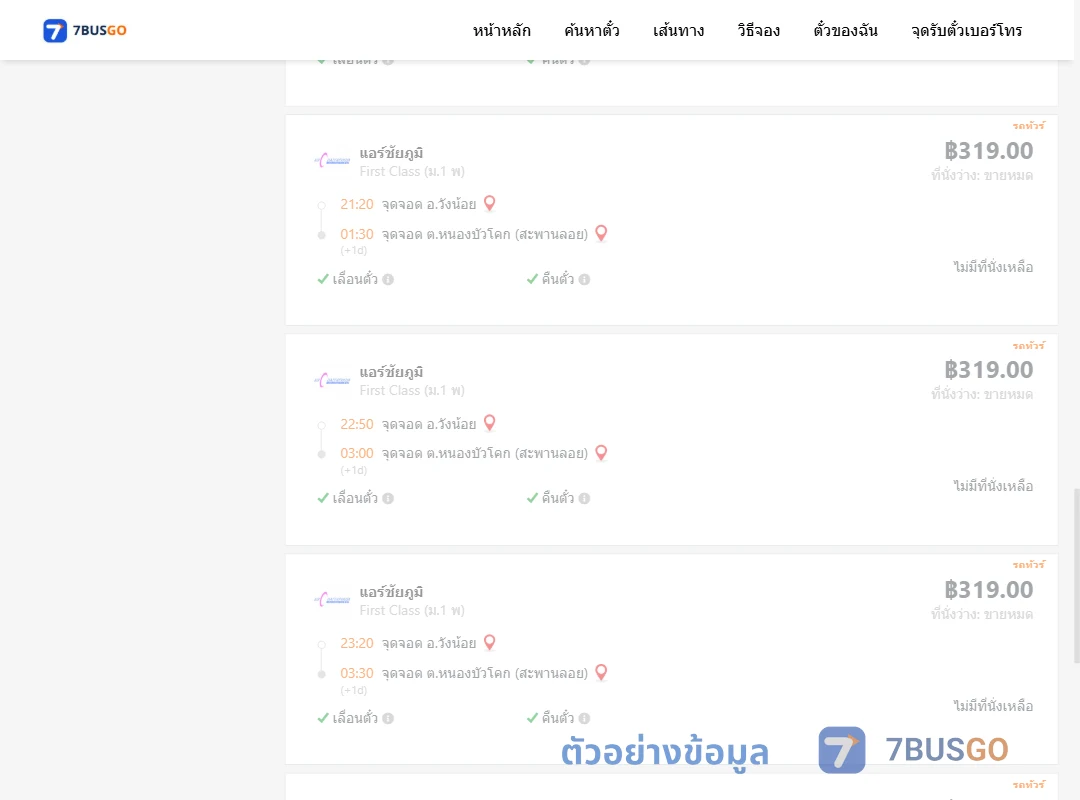Click arrival time 03:30
The image size is (1080, 800).
(x=357, y=673)
